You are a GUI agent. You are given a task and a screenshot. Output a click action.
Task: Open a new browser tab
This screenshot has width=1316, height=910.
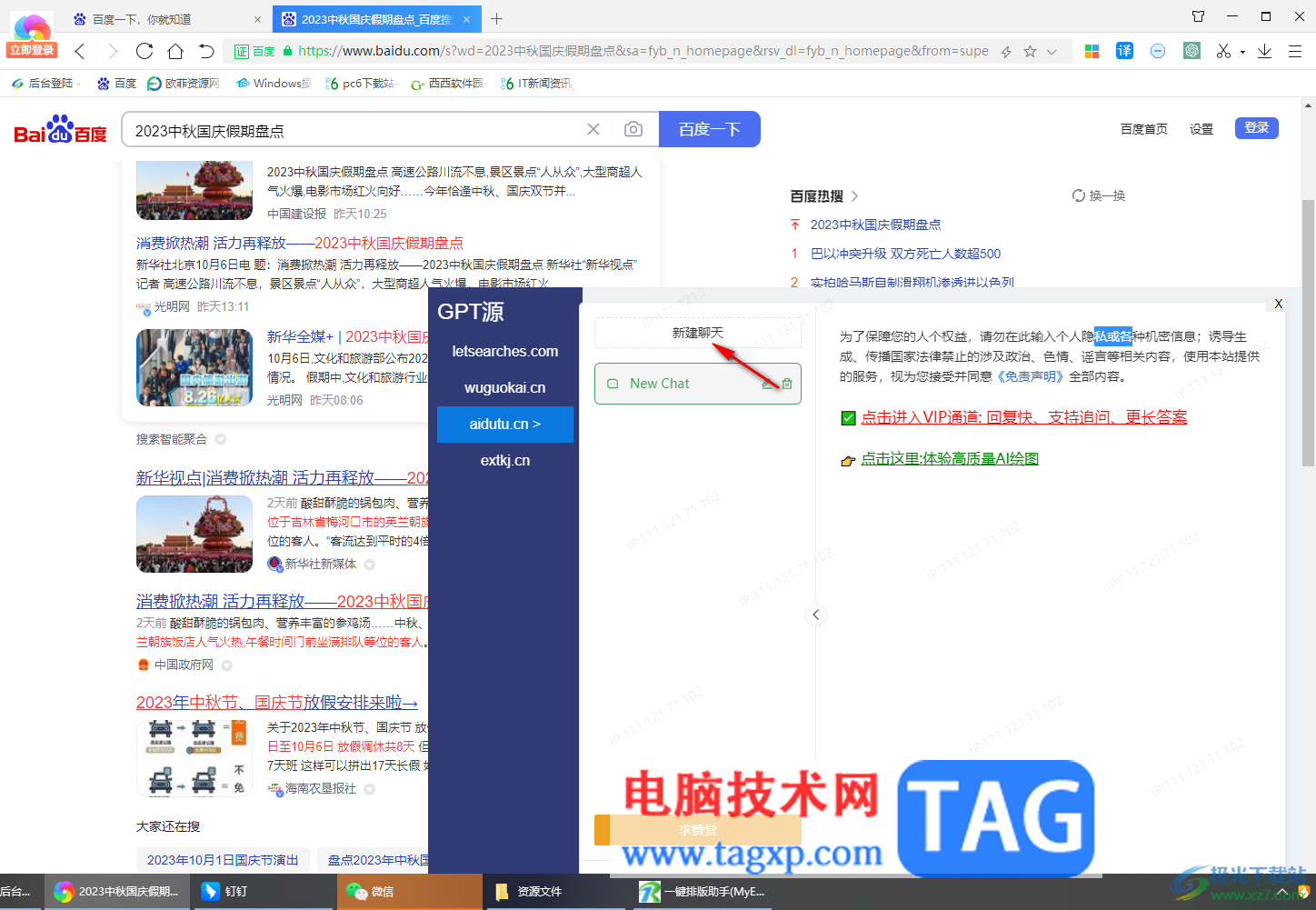pyautogui.click(x=497, y=18)
